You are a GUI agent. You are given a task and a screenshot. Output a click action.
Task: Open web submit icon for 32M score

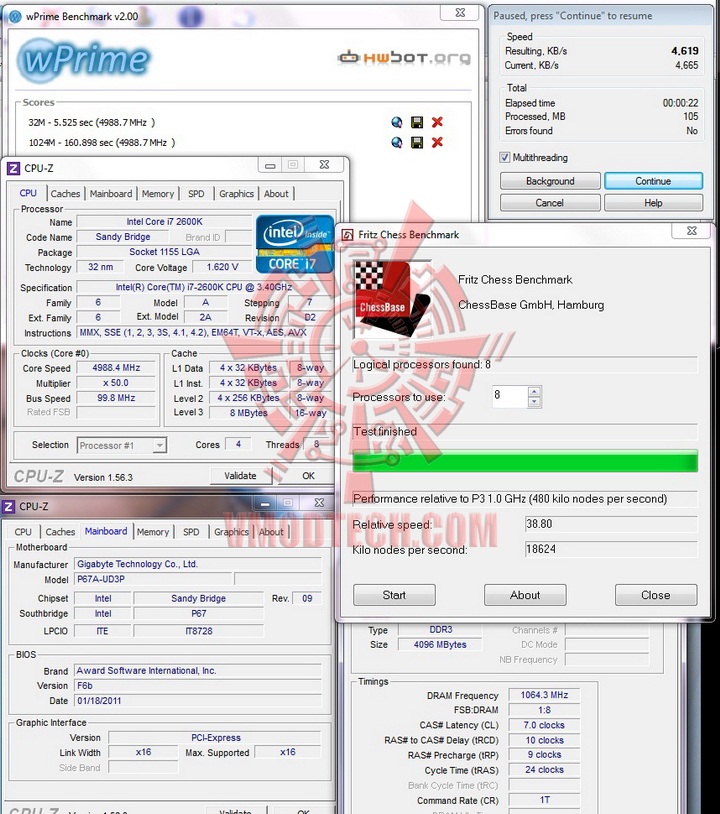397,123
